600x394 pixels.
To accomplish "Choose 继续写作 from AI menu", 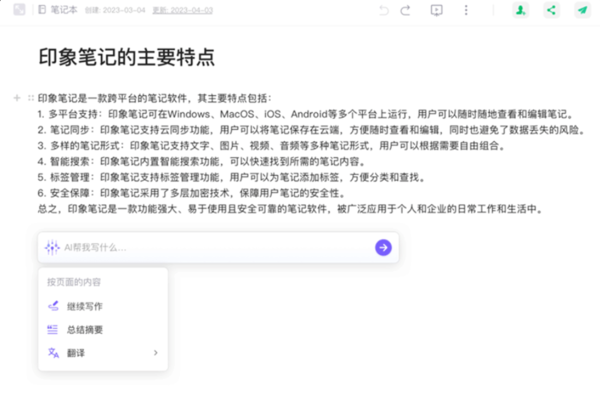I will pyautogui.click(x=103, y=306).
